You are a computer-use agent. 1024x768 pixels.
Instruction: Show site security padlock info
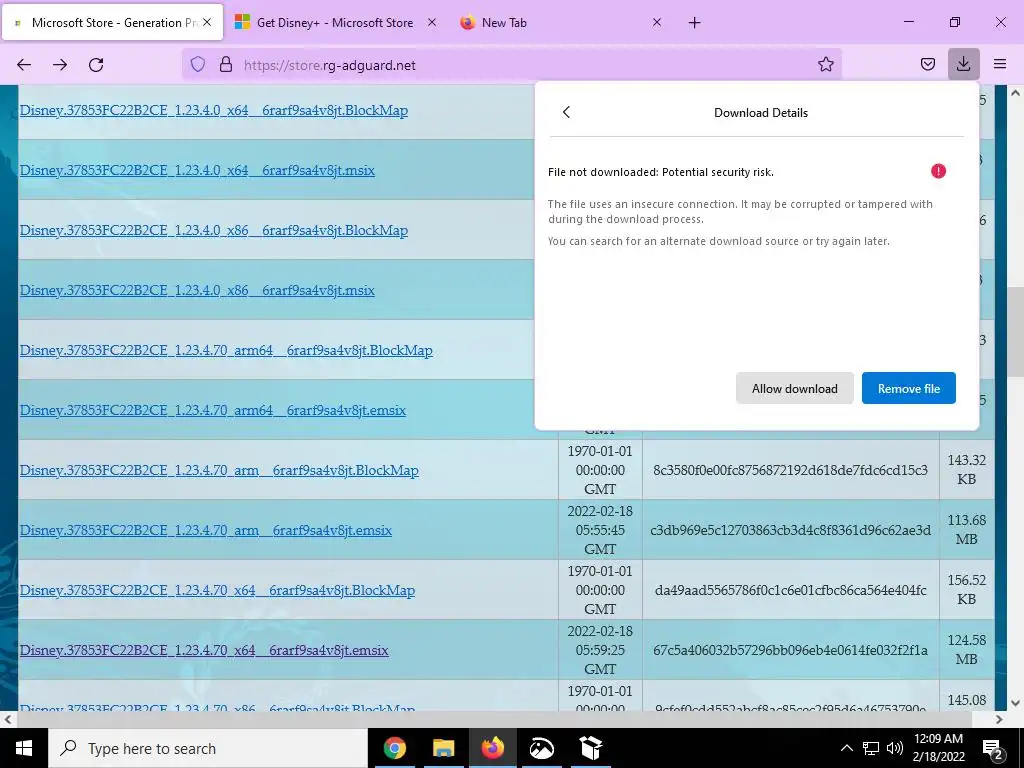226,65
